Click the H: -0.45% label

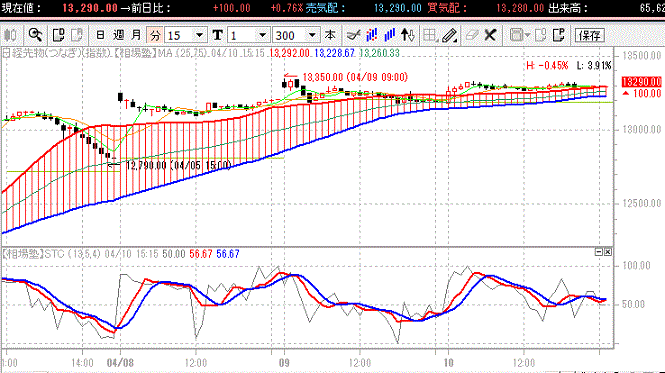click(547, 65)
